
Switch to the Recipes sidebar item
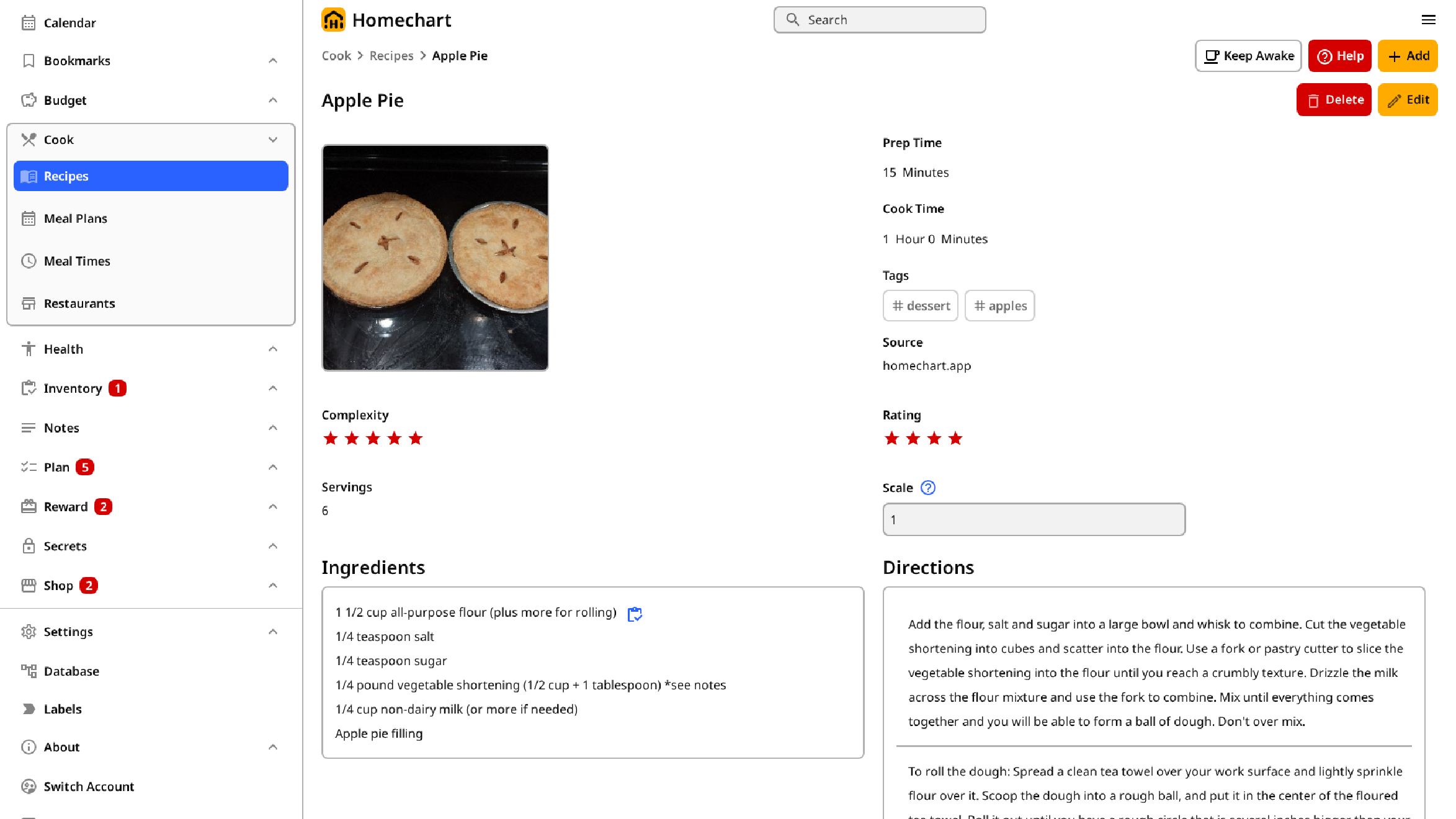pos(65,176)
